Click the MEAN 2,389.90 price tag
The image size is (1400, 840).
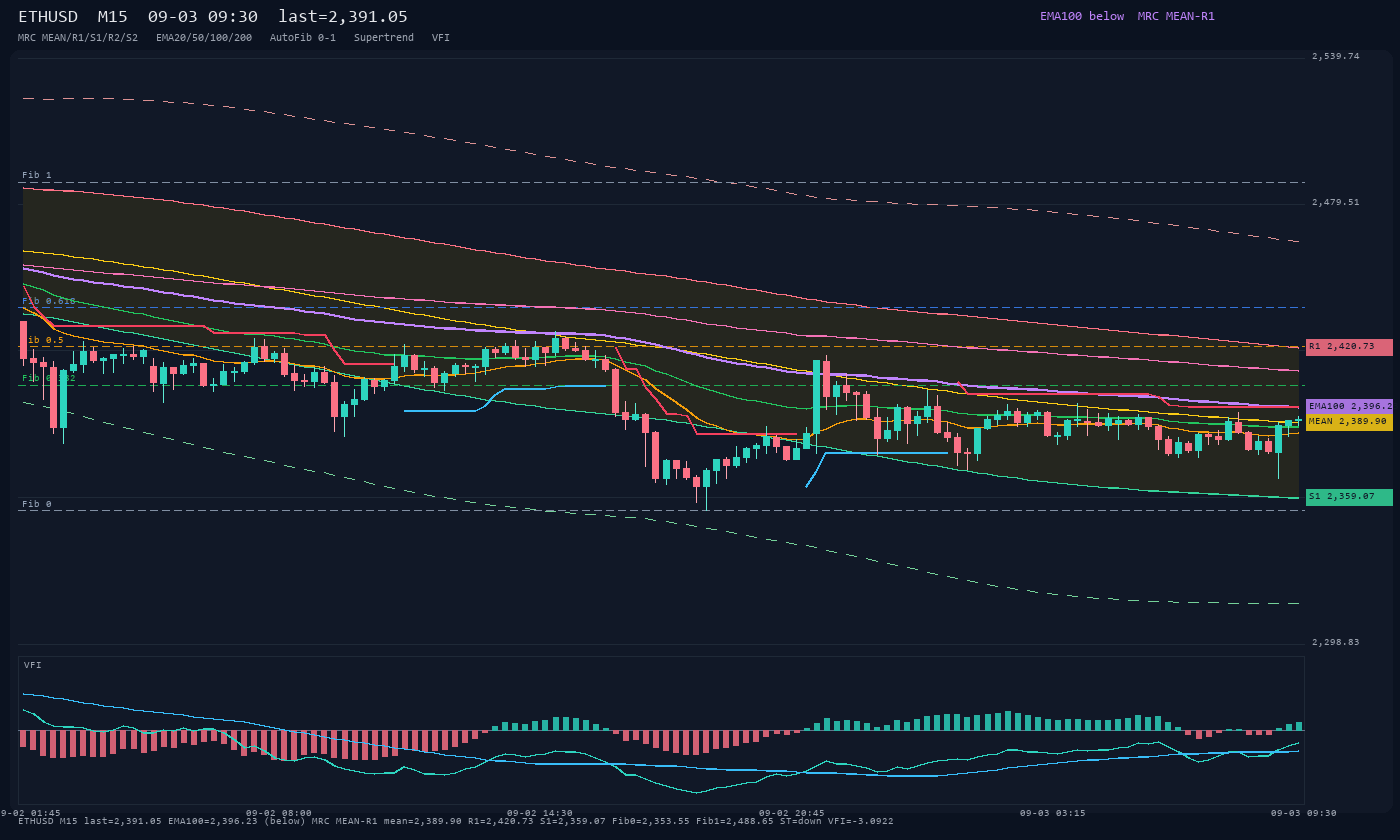coord(1349,422)
